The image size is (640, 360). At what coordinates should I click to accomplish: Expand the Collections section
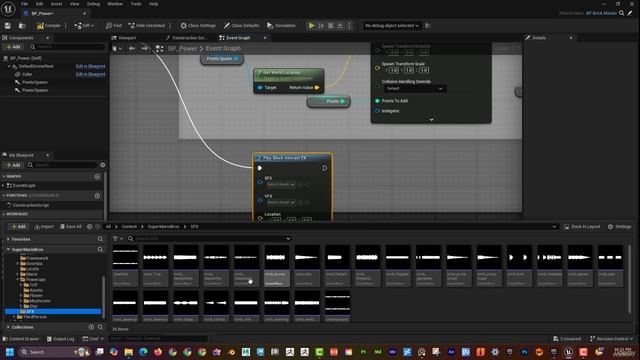[8, 327]
